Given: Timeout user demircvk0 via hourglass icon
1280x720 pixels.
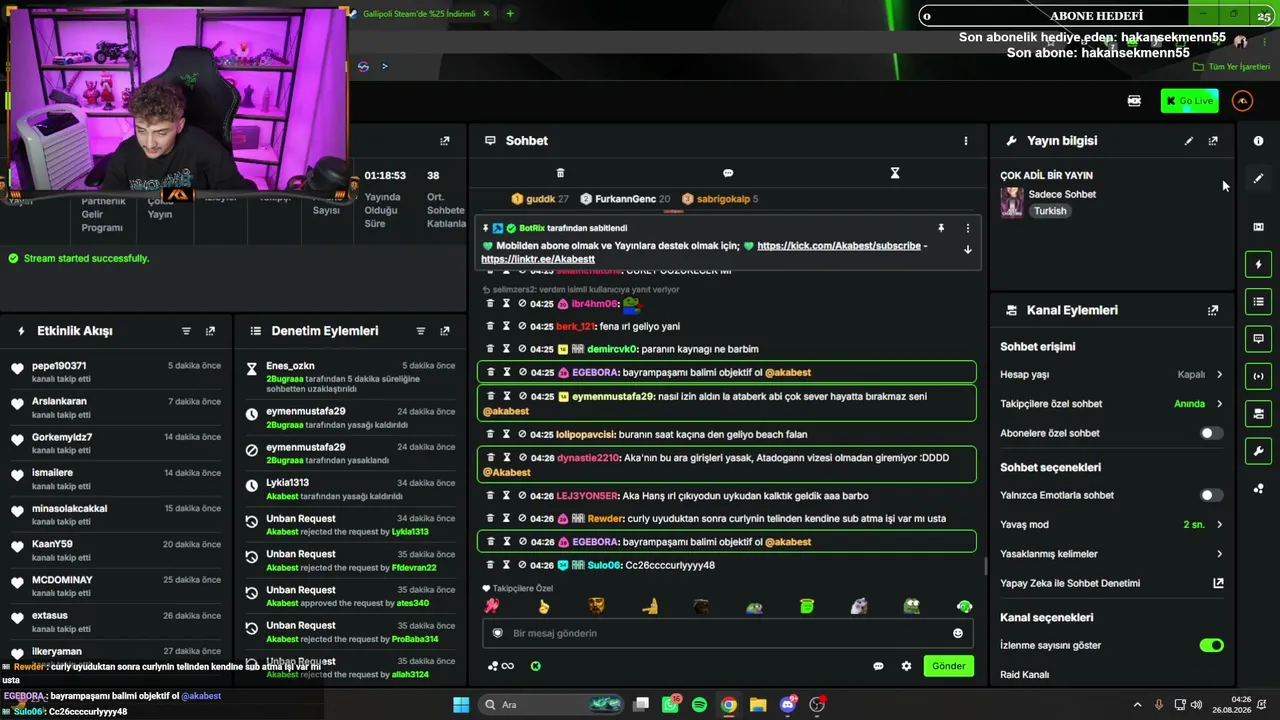Looking at the screenshot, I should (x=506, y=349).
